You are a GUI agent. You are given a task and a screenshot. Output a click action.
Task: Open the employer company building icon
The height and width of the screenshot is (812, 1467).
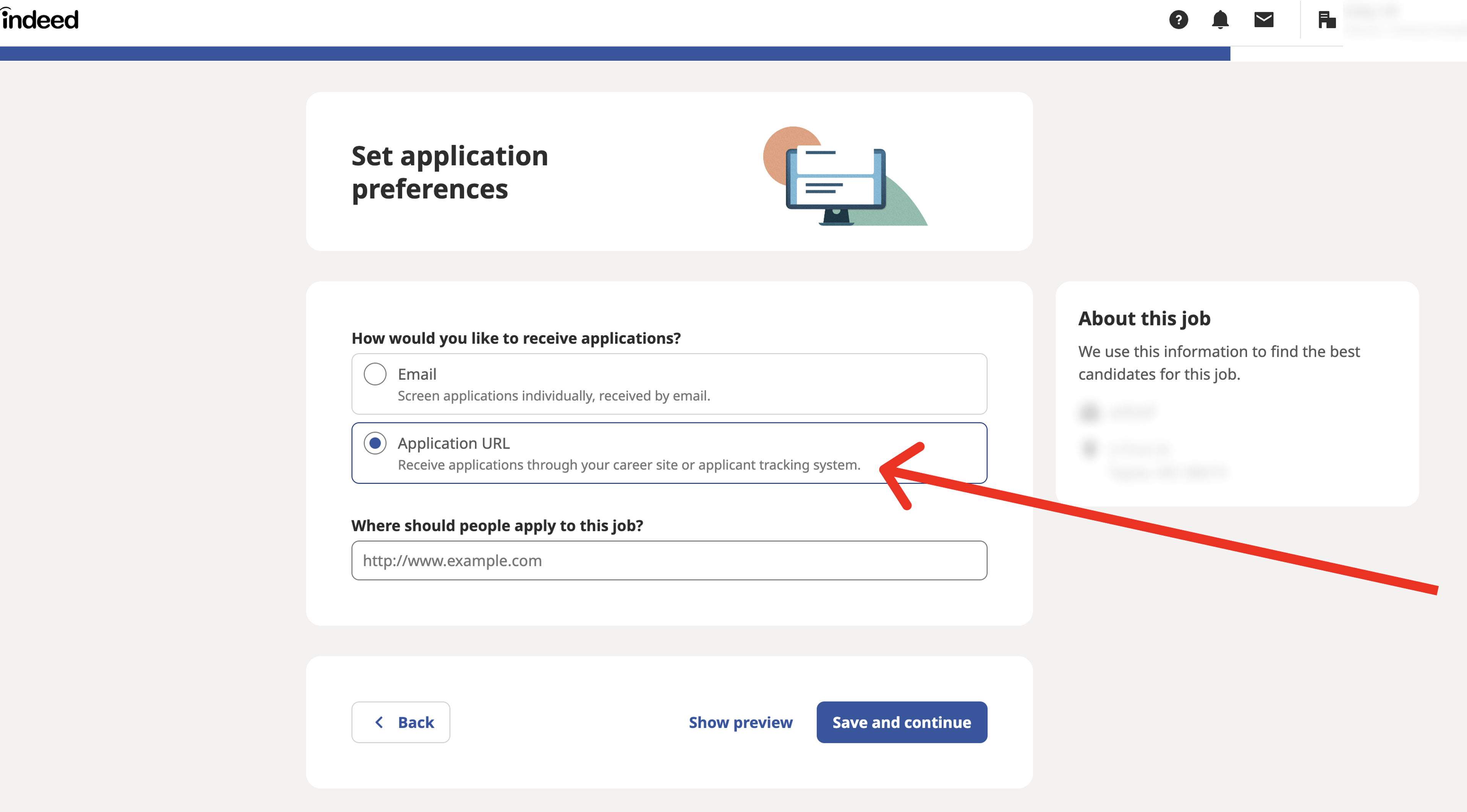pyautogui.click(x=1326, y=20)
